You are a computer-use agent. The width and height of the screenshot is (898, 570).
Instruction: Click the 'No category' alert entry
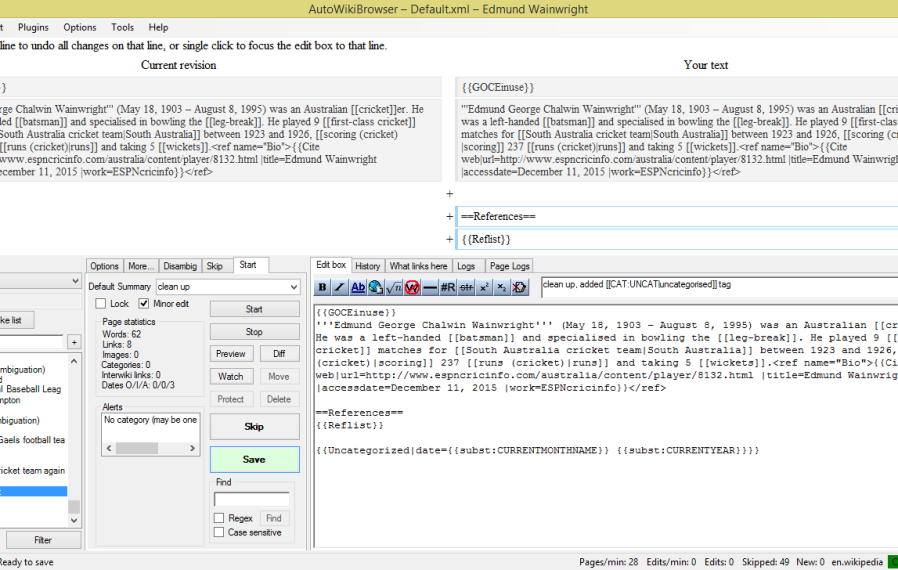click(150, 420)
